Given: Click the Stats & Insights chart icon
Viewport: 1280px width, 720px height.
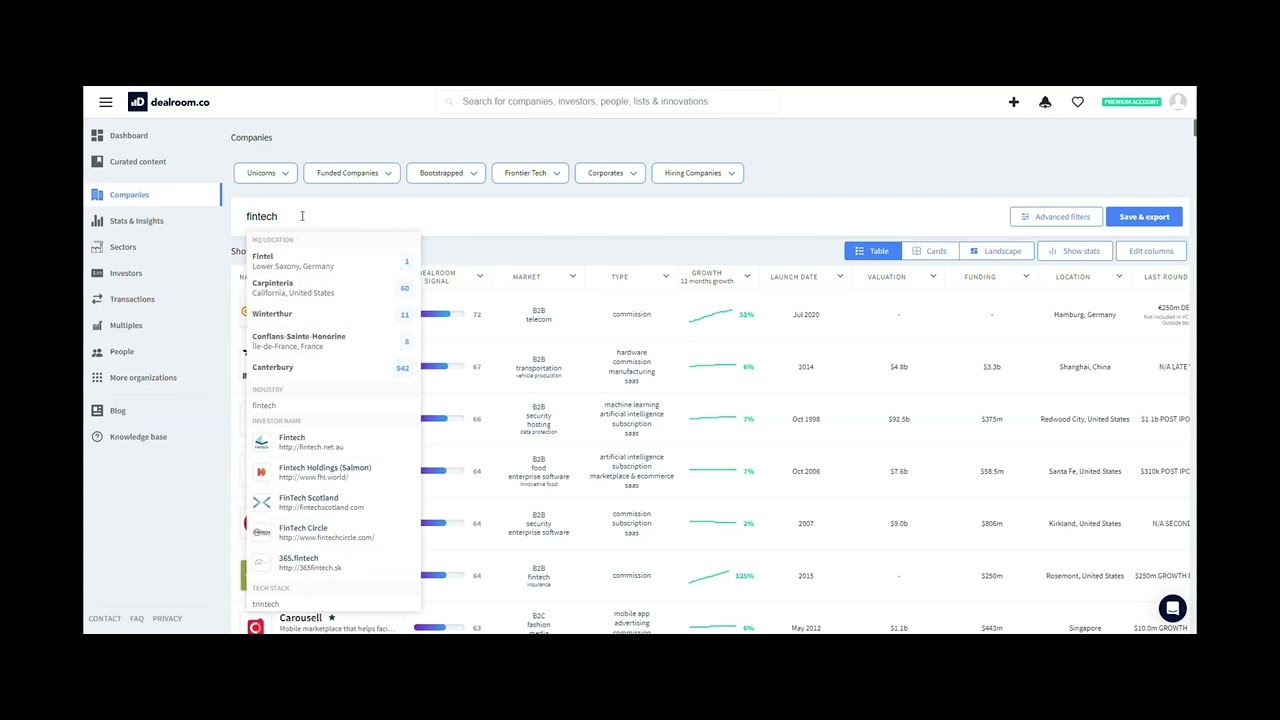Looking at the screenshot, I should pos(97,221).
